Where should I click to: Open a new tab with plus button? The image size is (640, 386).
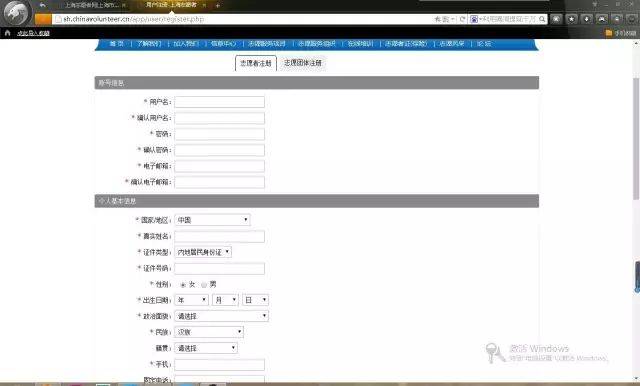[218, 5]
